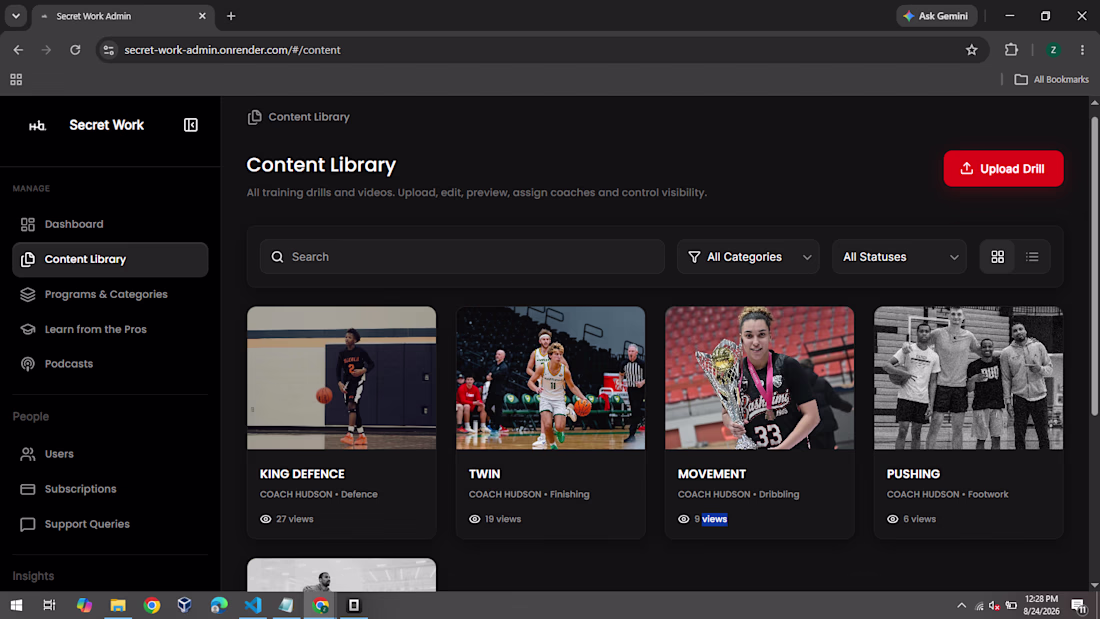Open Visual Studio Code from taskbar
Viewport: 1100px width, 619px height.
(x=253, y=605)
